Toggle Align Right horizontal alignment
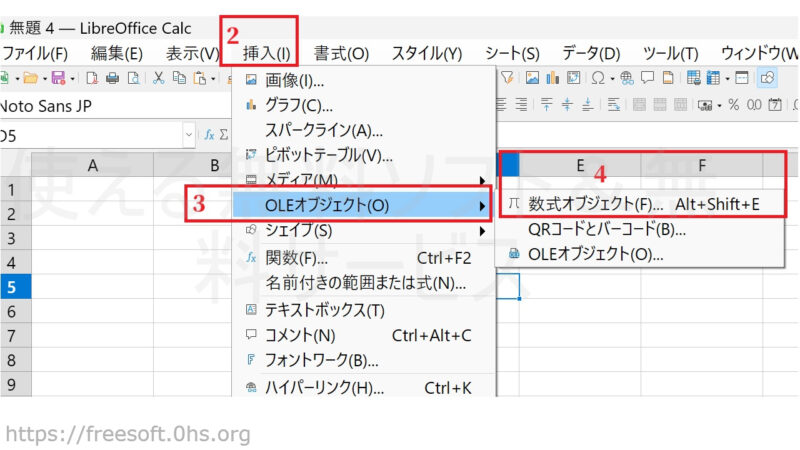The image size is (800, 450). point(521,105)
